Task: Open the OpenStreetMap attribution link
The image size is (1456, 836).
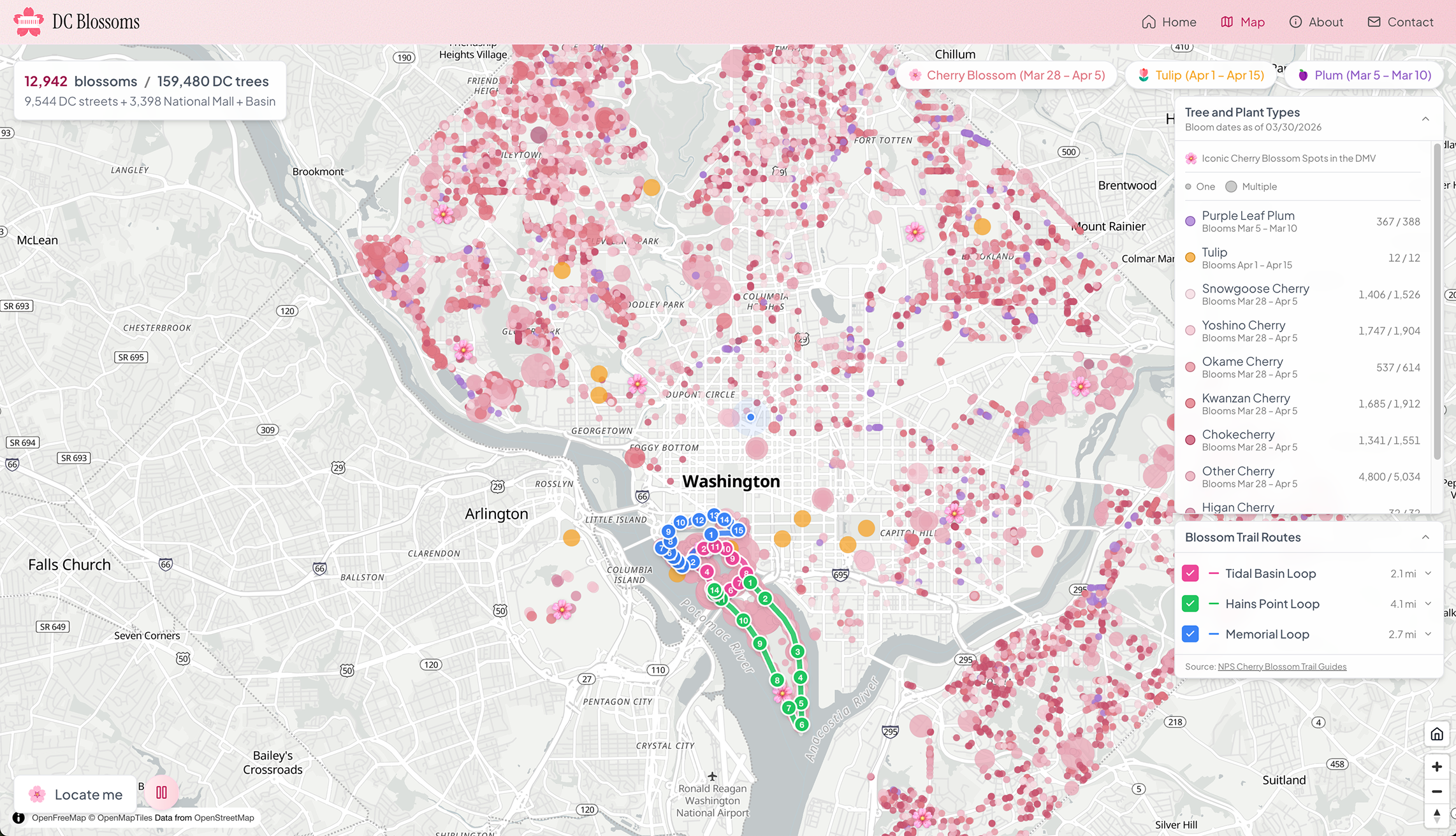Action: pyautogui.click(x=224, y=818)
